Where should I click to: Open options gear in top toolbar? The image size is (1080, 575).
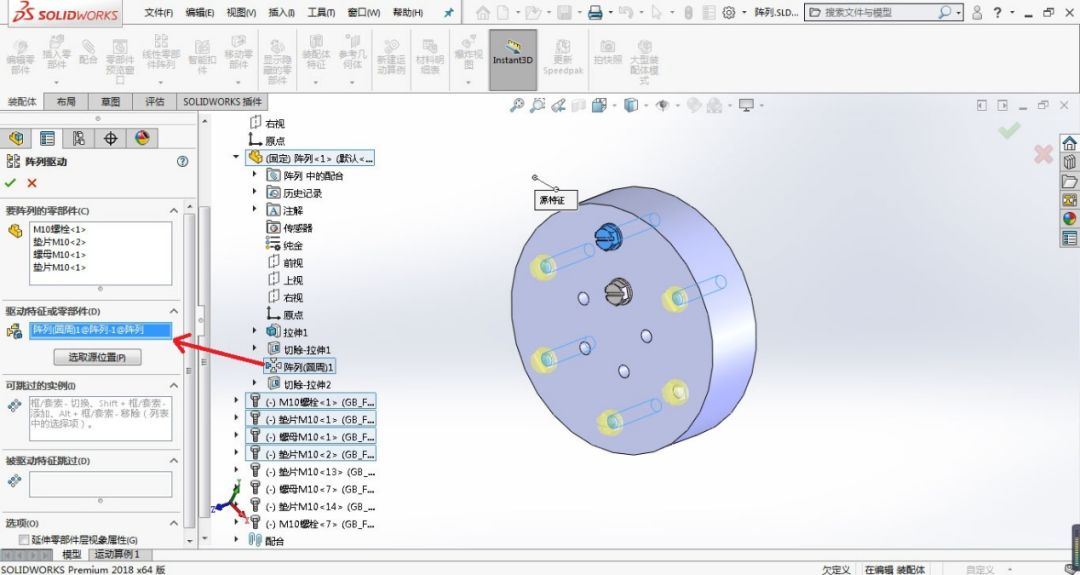coord(729,12)
